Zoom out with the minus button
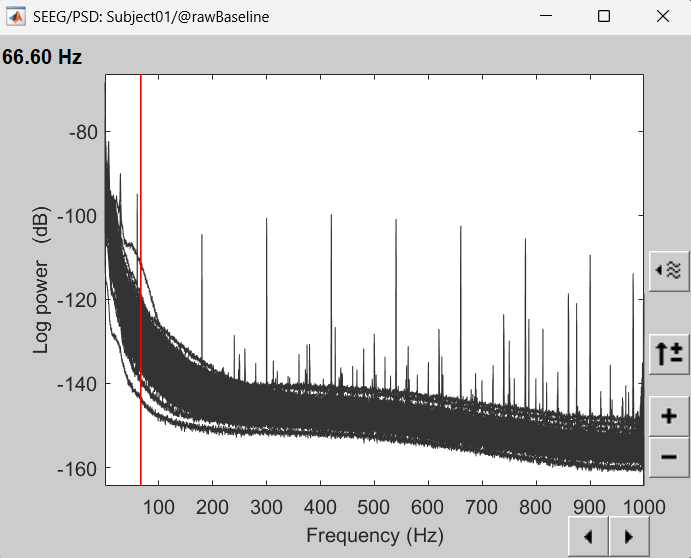Screen dimensions: 691x558 tap(669, 457)
